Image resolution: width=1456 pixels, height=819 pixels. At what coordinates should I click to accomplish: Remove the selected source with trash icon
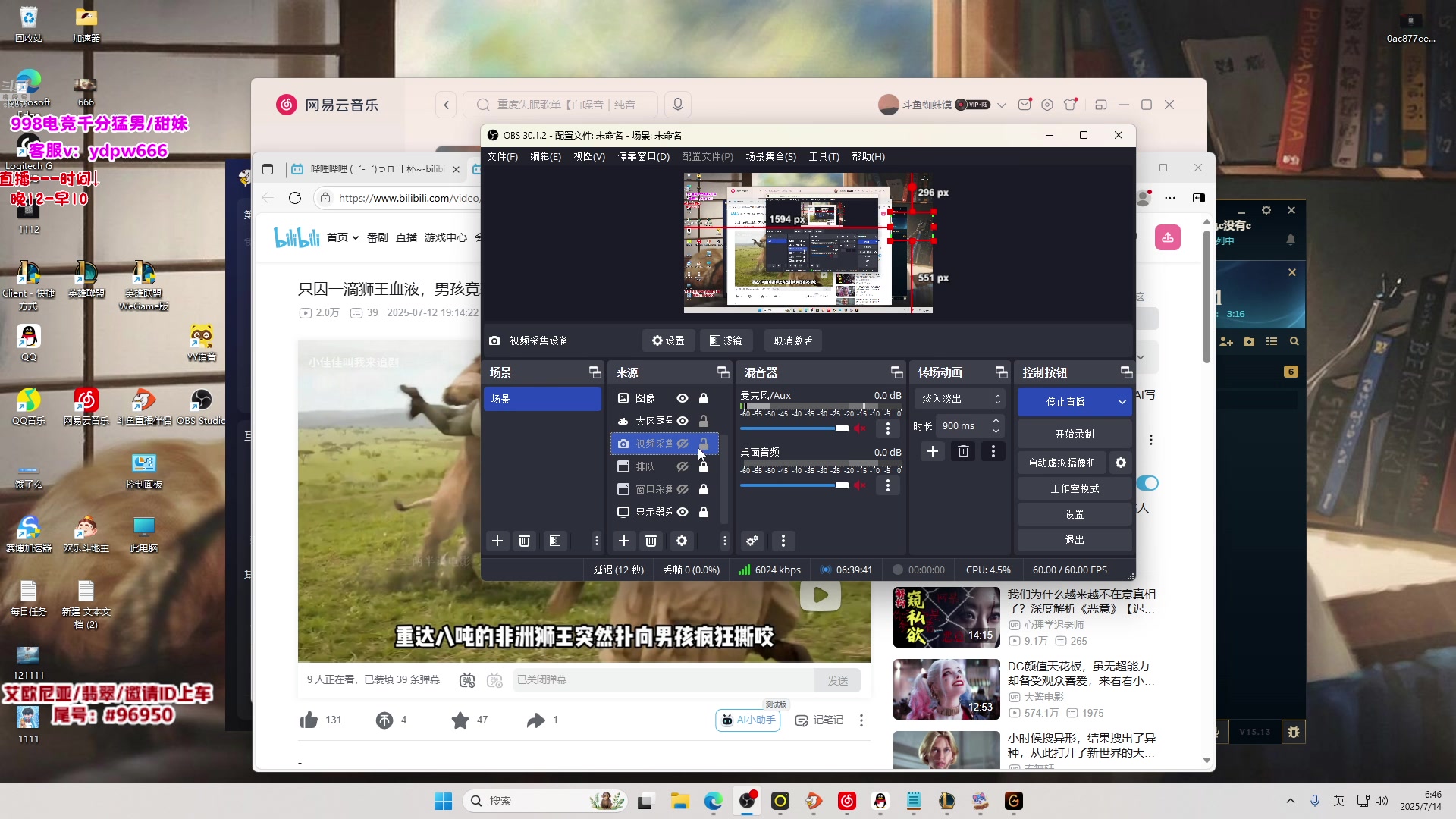click(x=651, y=541)
